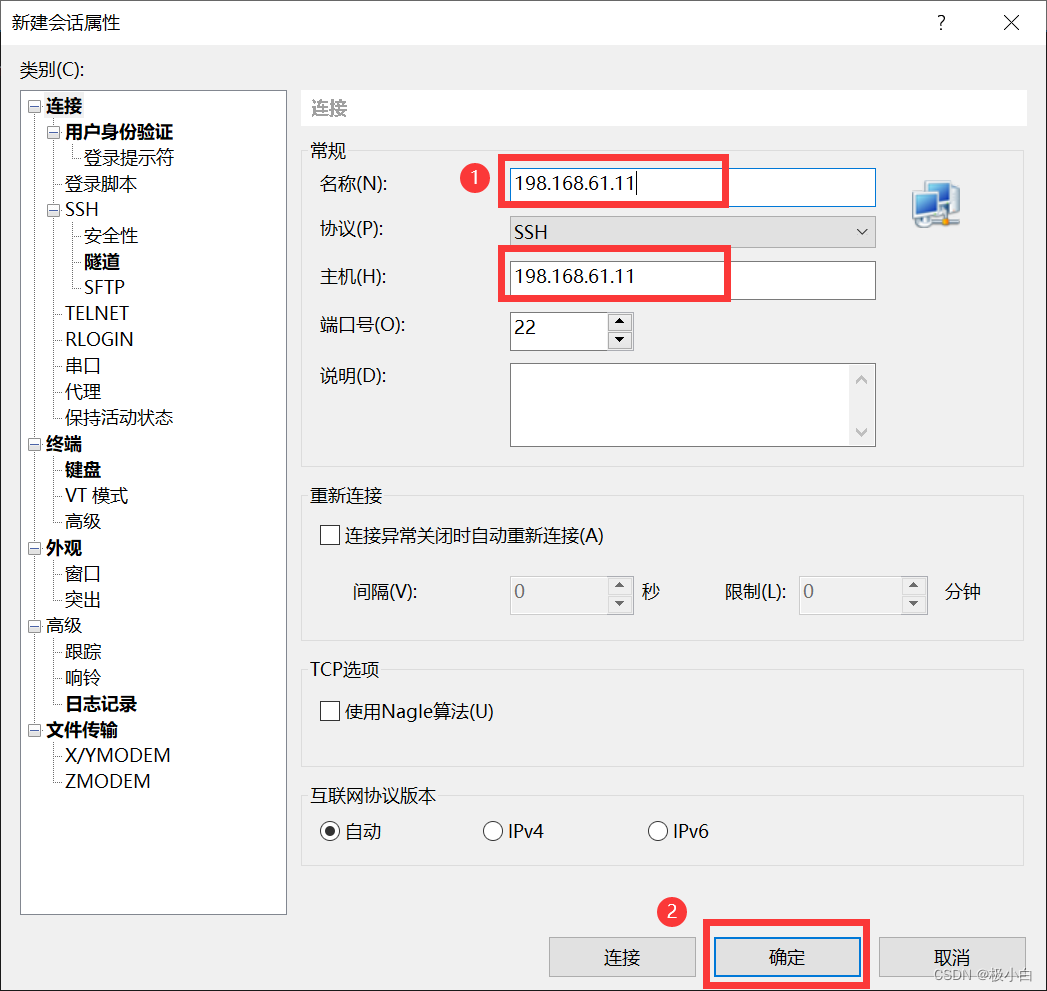Open the ZMODEM settings page
This screenshot has width=1047, height=991.
coord(105,781)
